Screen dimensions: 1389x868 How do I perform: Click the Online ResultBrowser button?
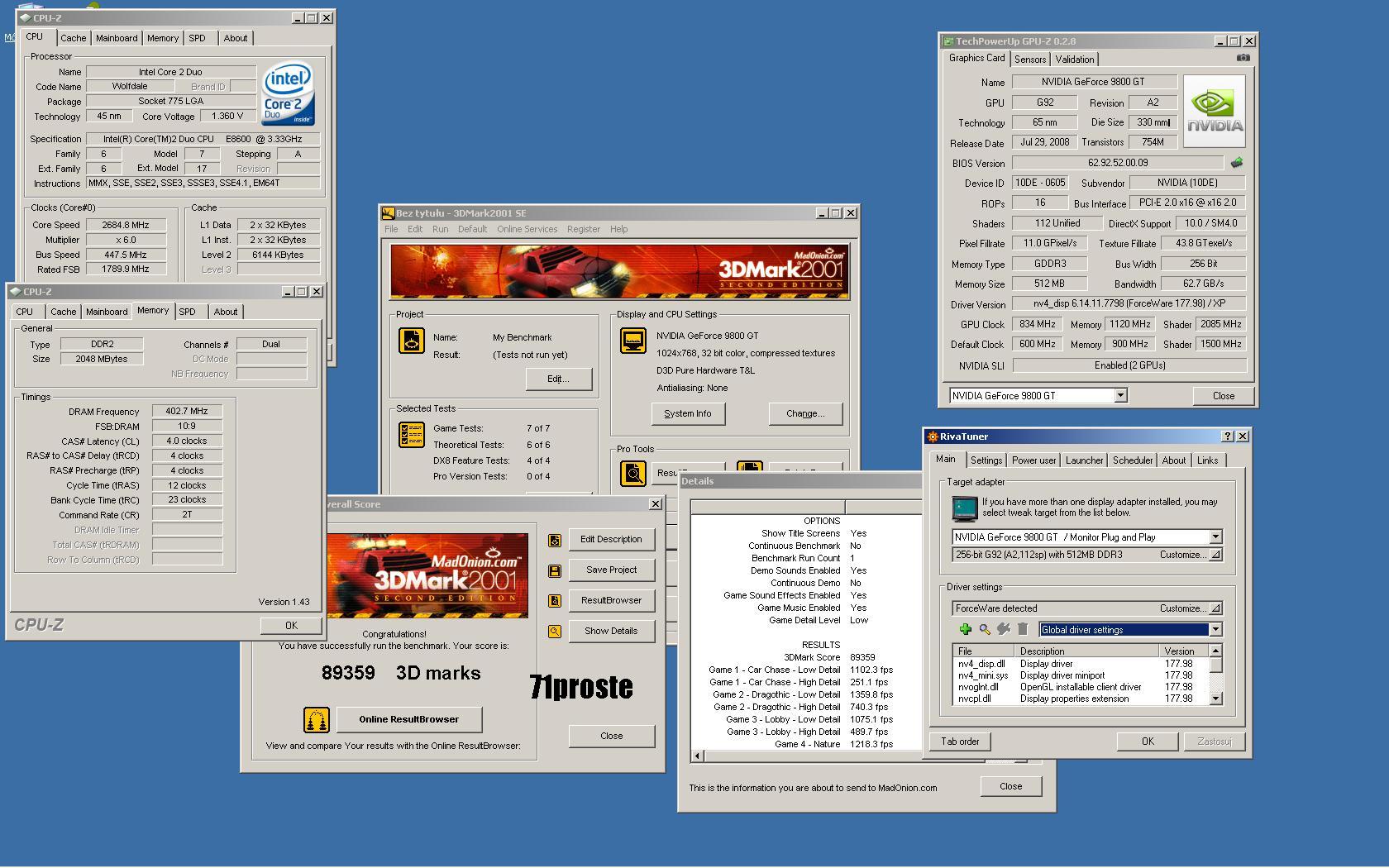(408, 720)
